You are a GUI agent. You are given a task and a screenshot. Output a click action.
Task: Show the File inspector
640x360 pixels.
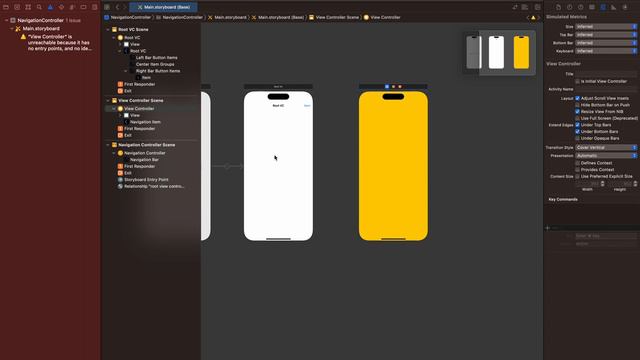(x=558, y=7)
